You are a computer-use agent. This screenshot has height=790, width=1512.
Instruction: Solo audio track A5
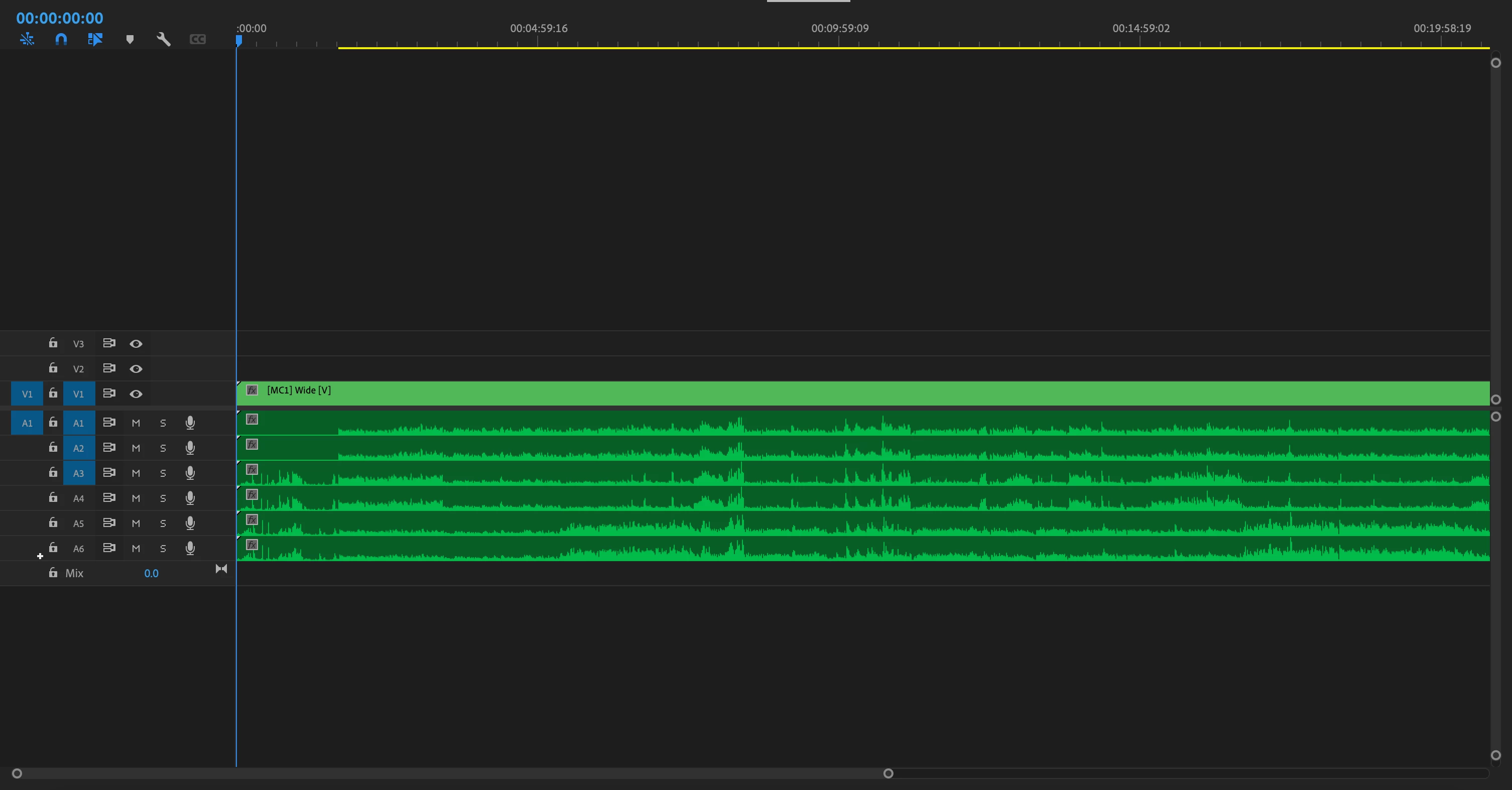click(163, 523)
